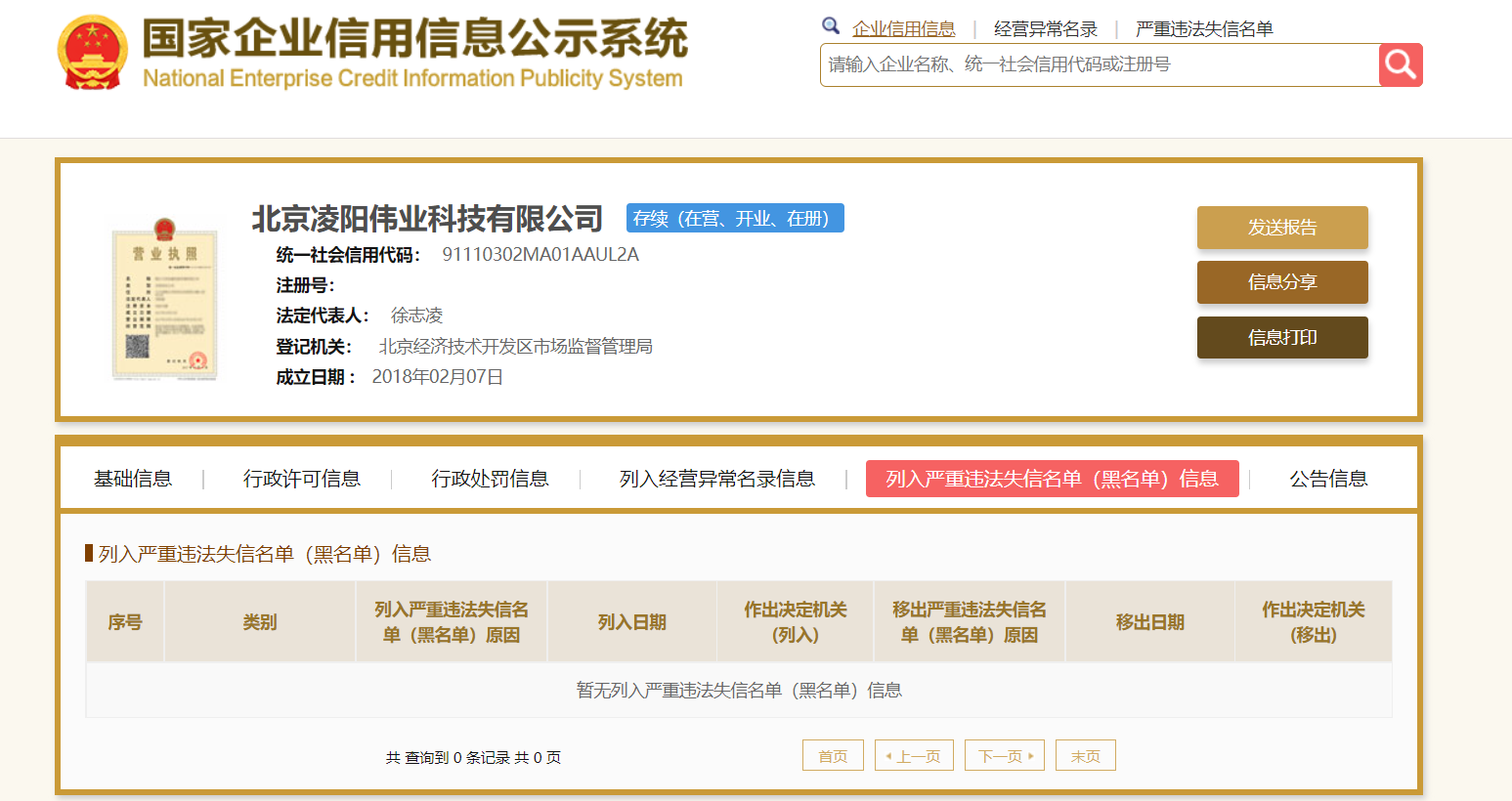
Task: Click the 列入日期 column header
Action: (632, 622)
